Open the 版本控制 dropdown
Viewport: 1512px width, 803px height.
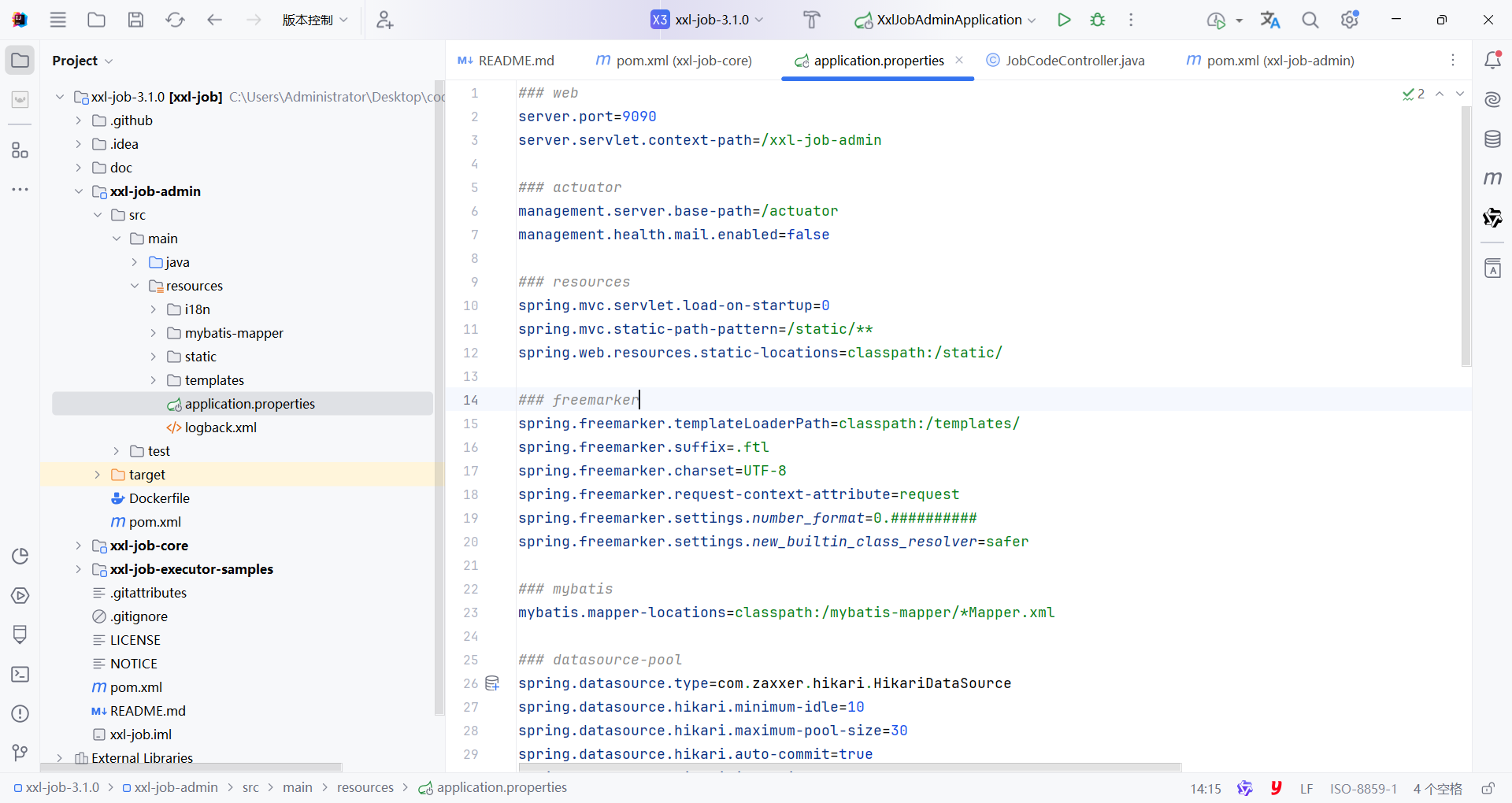[315, 20]
